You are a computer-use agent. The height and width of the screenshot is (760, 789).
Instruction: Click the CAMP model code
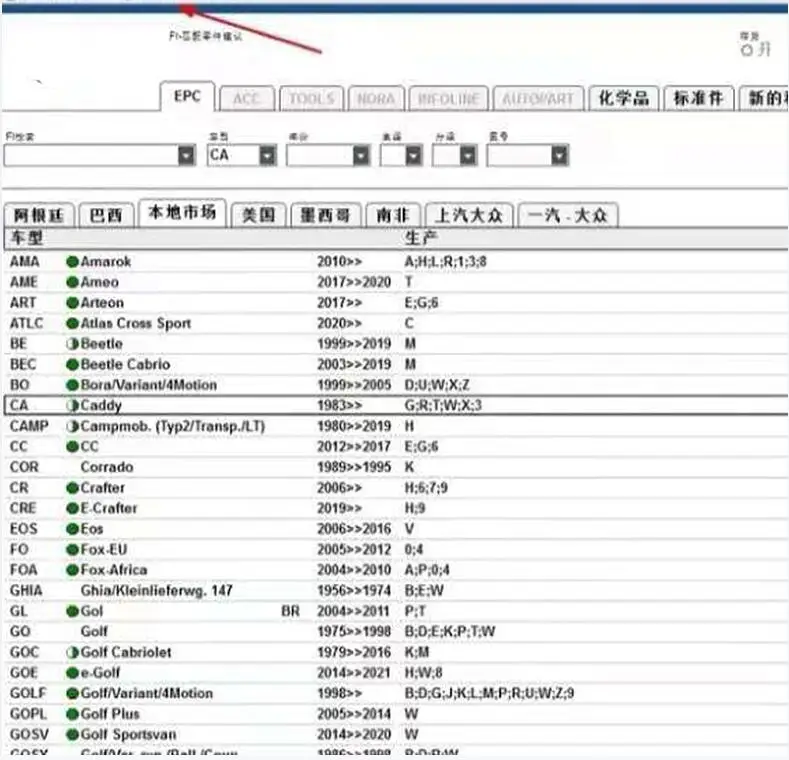tap(29, 426)
